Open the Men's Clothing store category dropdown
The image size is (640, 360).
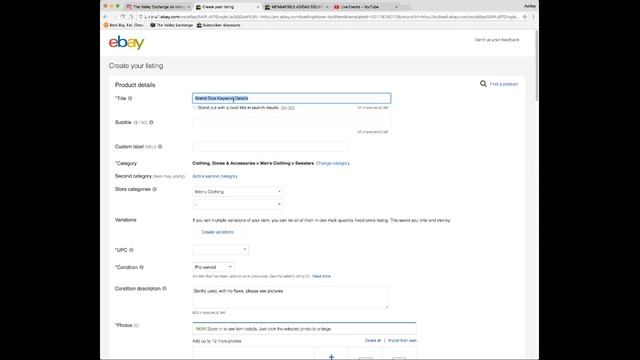coord(238,191)
